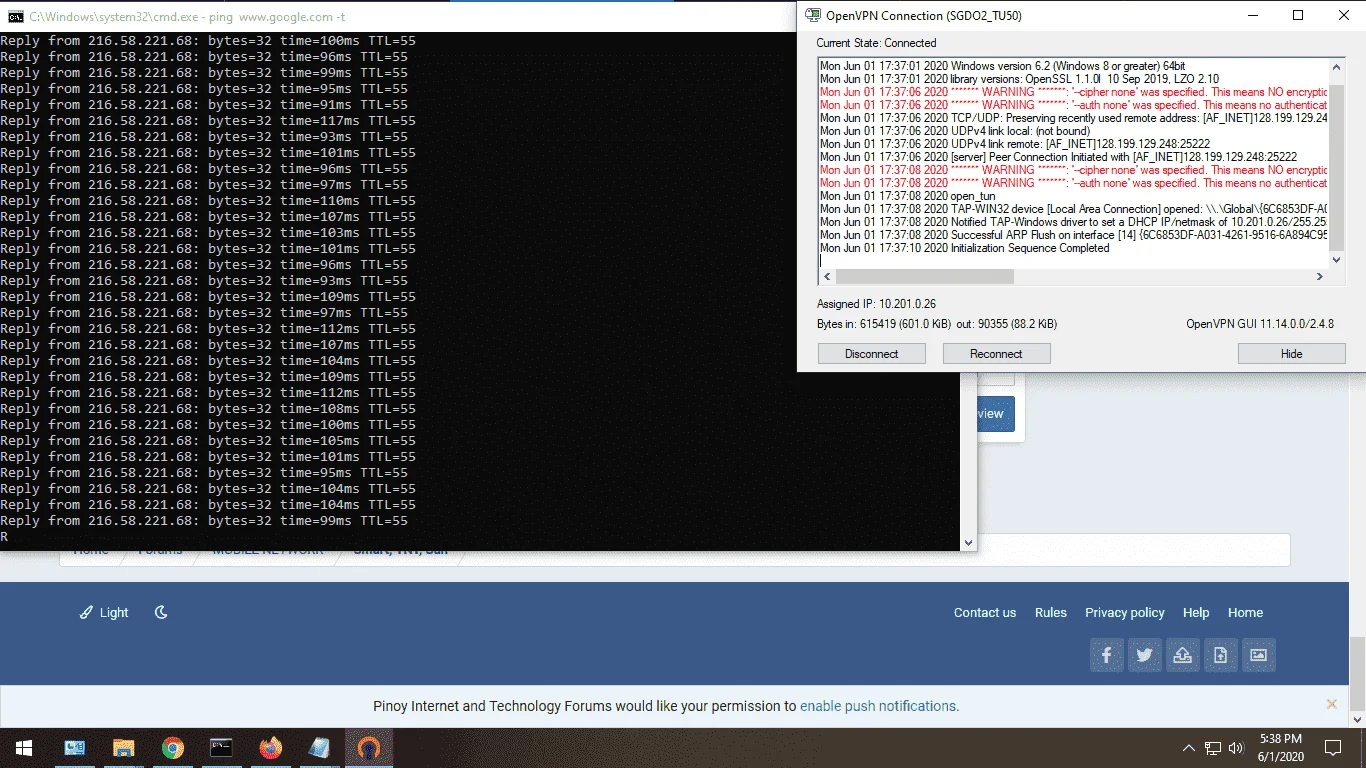Open the network icon in the system tray
Viewport: 1366px width, 768px height.
(x=1213, y=747)
